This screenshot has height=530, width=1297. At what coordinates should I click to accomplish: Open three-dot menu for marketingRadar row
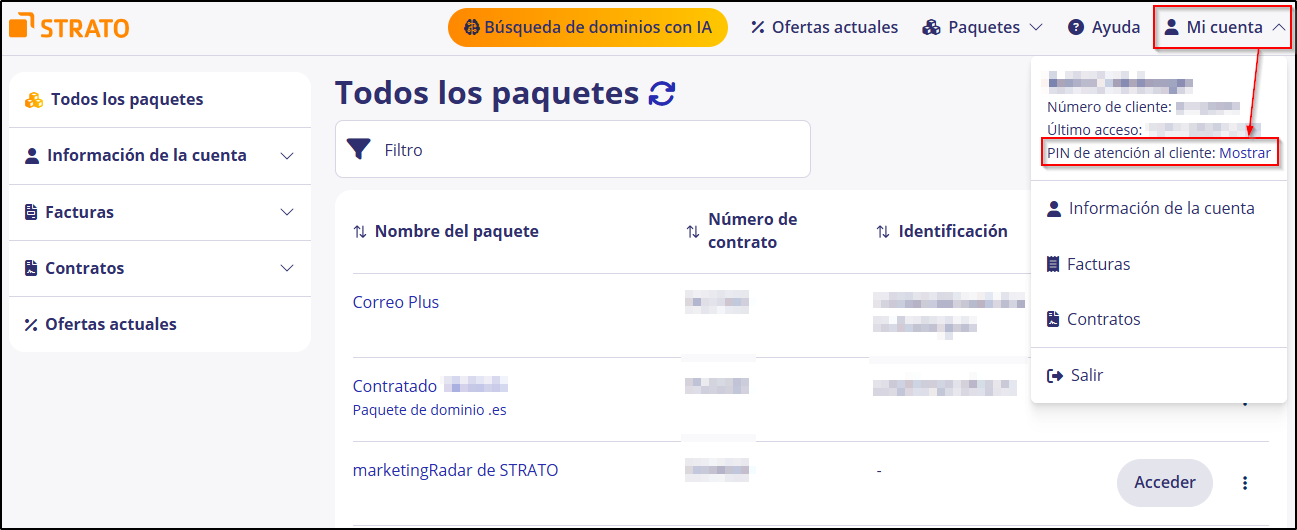1245,483
